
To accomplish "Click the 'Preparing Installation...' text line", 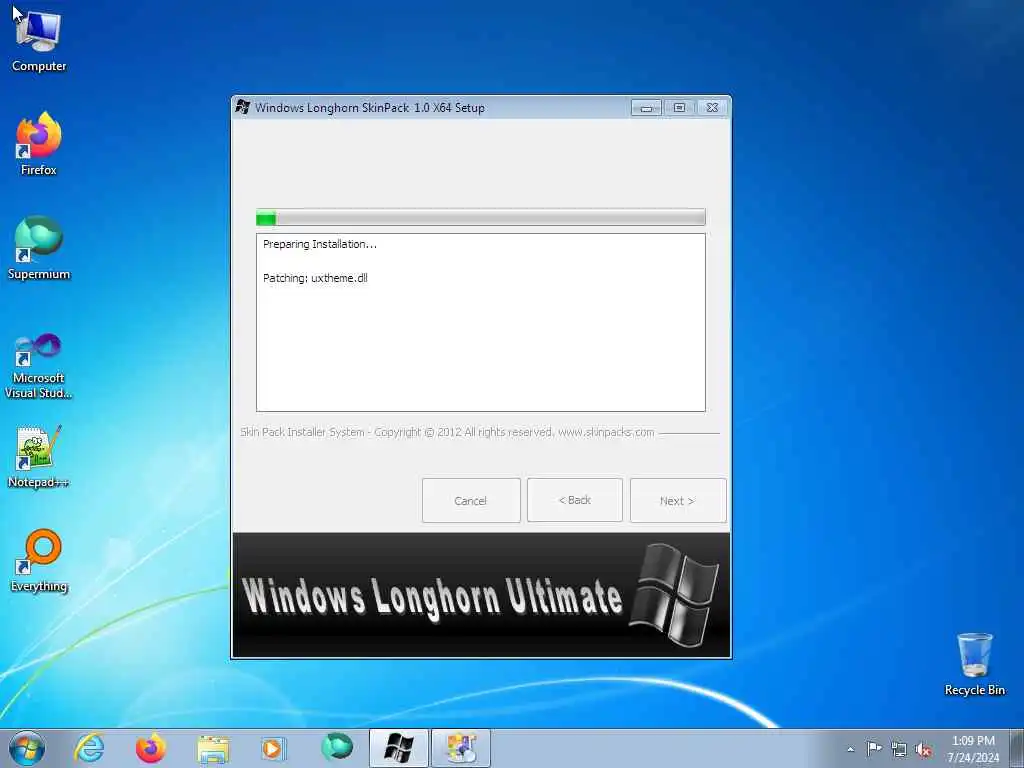I will point(319,244).
